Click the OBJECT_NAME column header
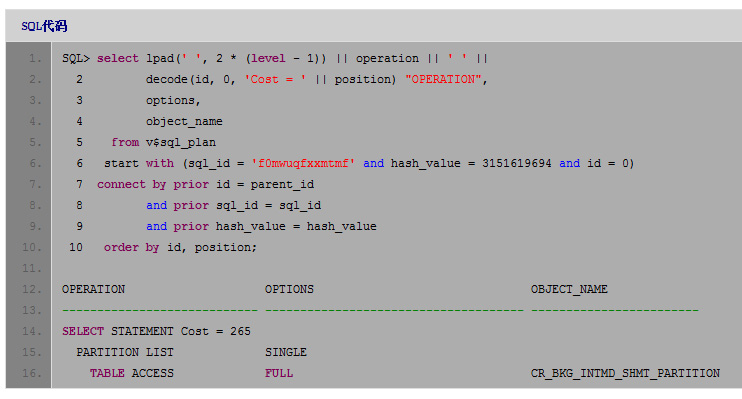742x399 pixels. tap(569, 289)
